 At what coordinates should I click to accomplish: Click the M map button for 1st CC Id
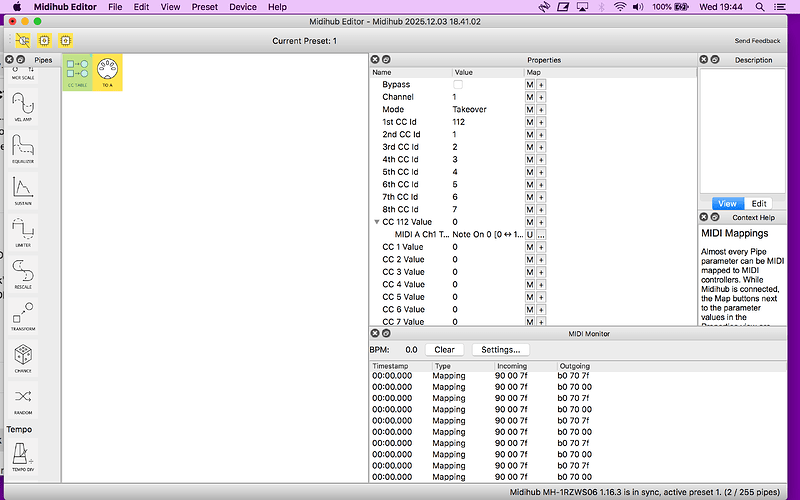point(530,122)
